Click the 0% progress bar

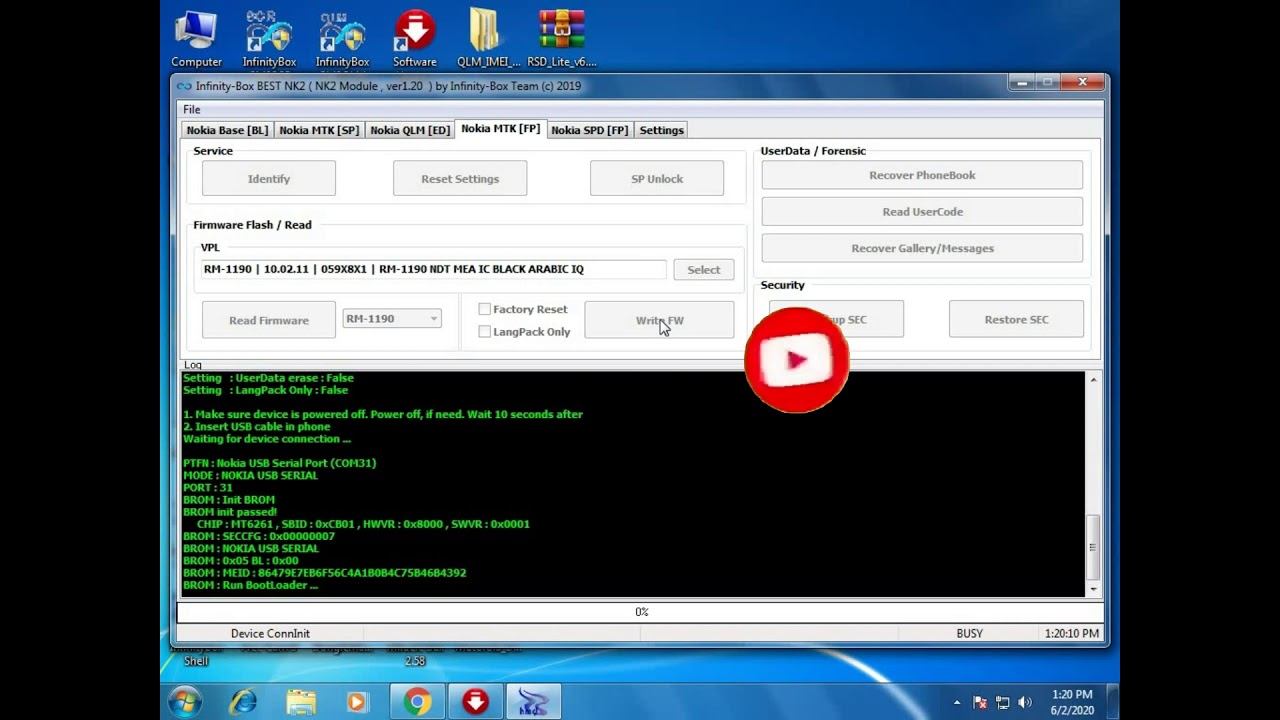click(641, 611)
